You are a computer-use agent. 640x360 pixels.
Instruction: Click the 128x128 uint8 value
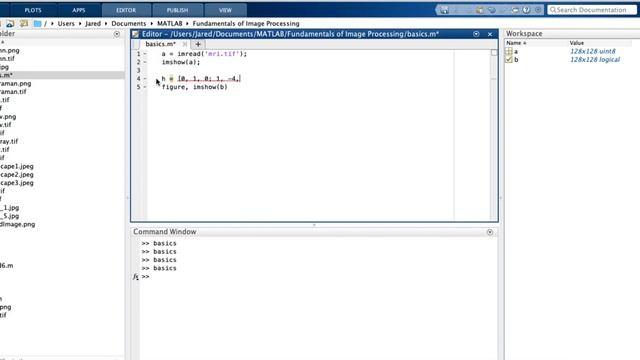tap(593, 51)
